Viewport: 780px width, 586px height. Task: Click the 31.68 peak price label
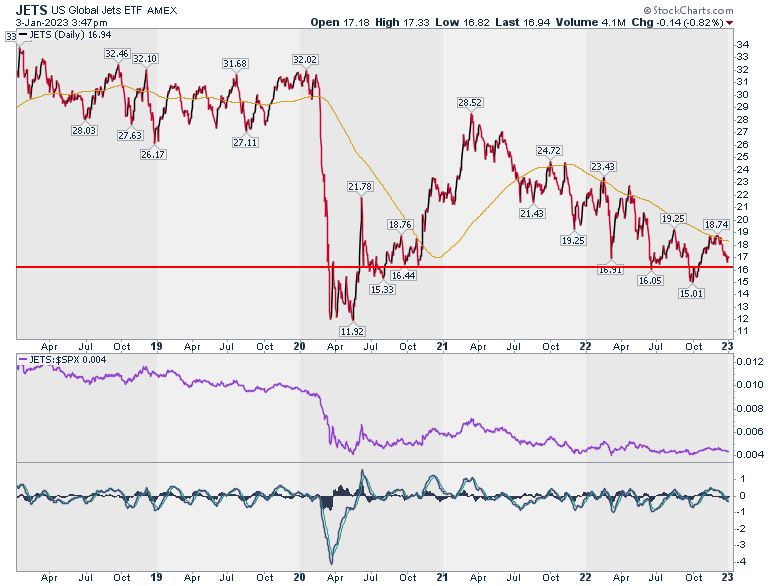[x=235, y=64]
